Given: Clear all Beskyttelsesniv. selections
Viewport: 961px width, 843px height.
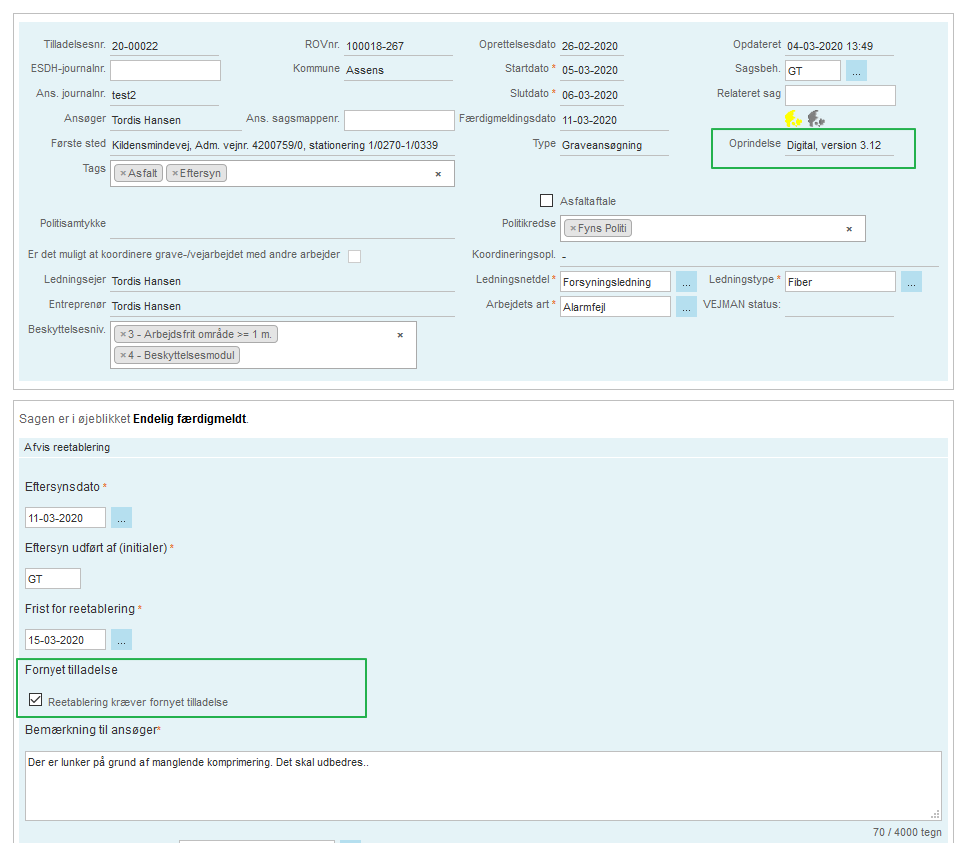Looking at the screenshot, I should tap(400, 335).
